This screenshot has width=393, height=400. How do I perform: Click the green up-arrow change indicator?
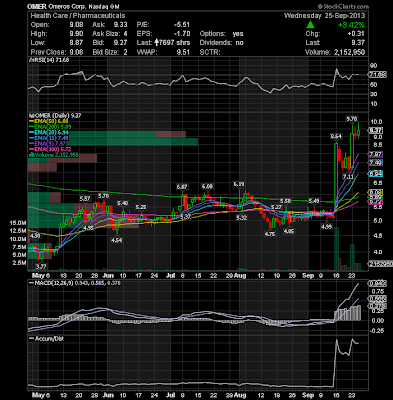tap(310, 24)
